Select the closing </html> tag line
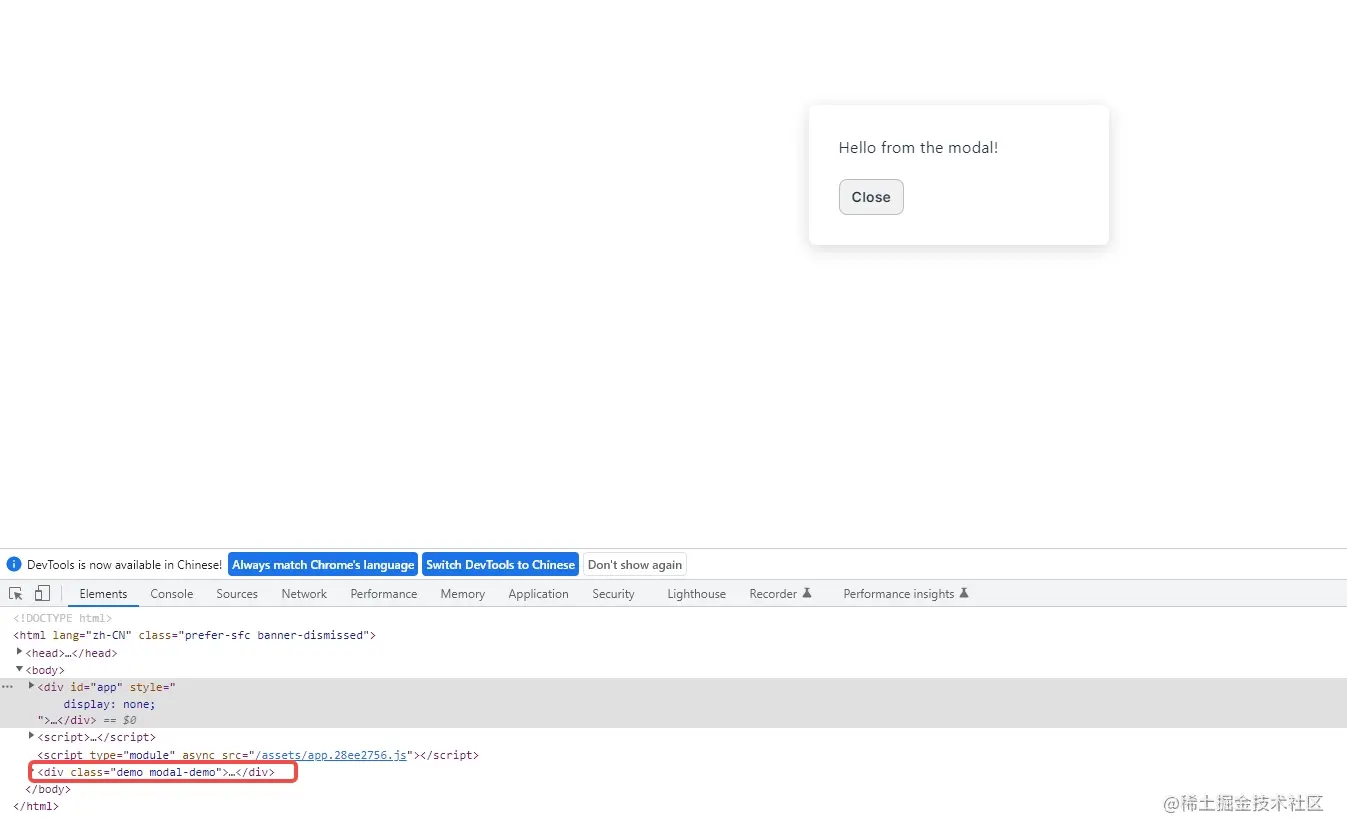This screenshot has height=837, width=1347. tap(36, 807)
